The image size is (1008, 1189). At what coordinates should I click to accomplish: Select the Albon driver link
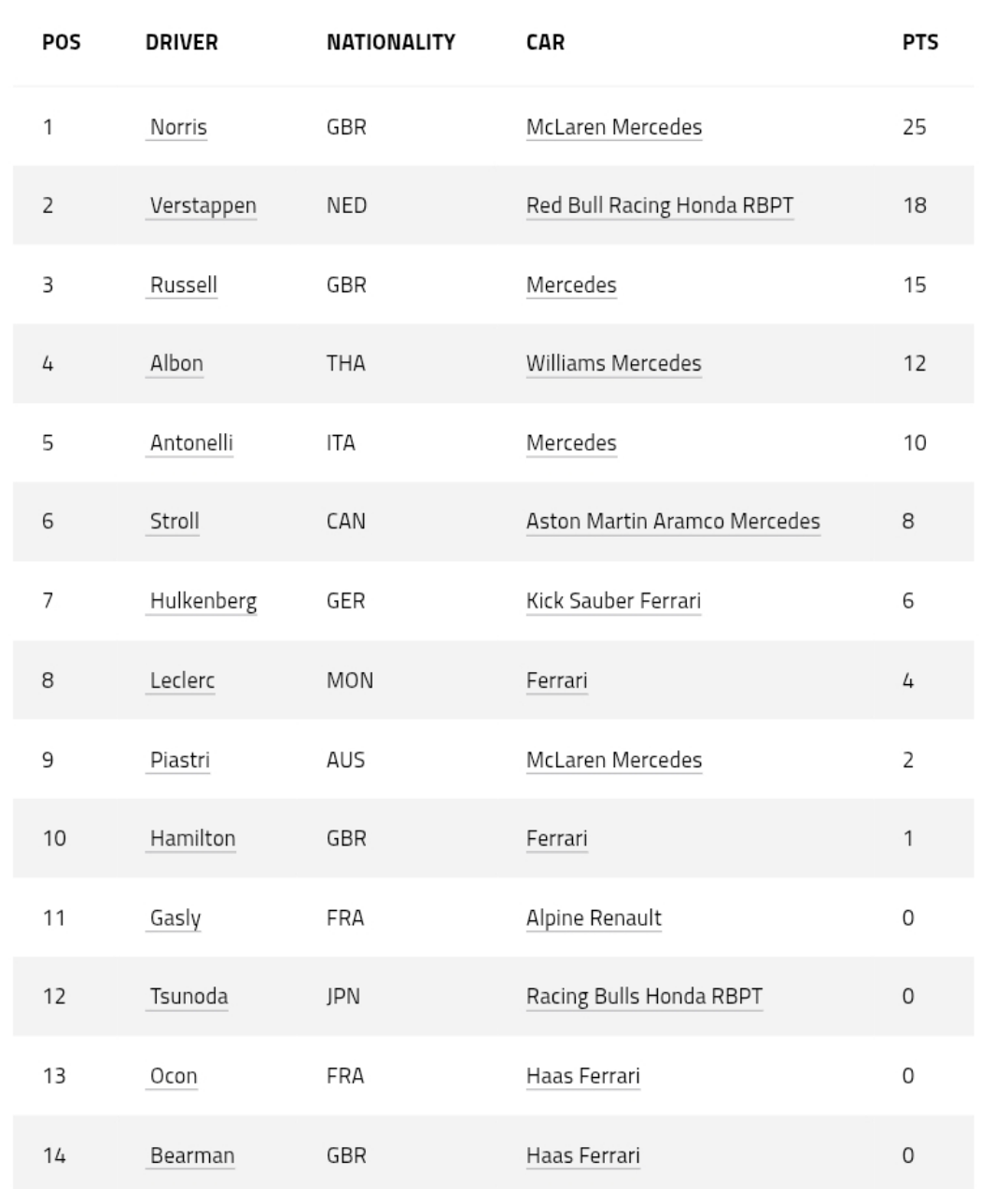click(x=176, y=363)
